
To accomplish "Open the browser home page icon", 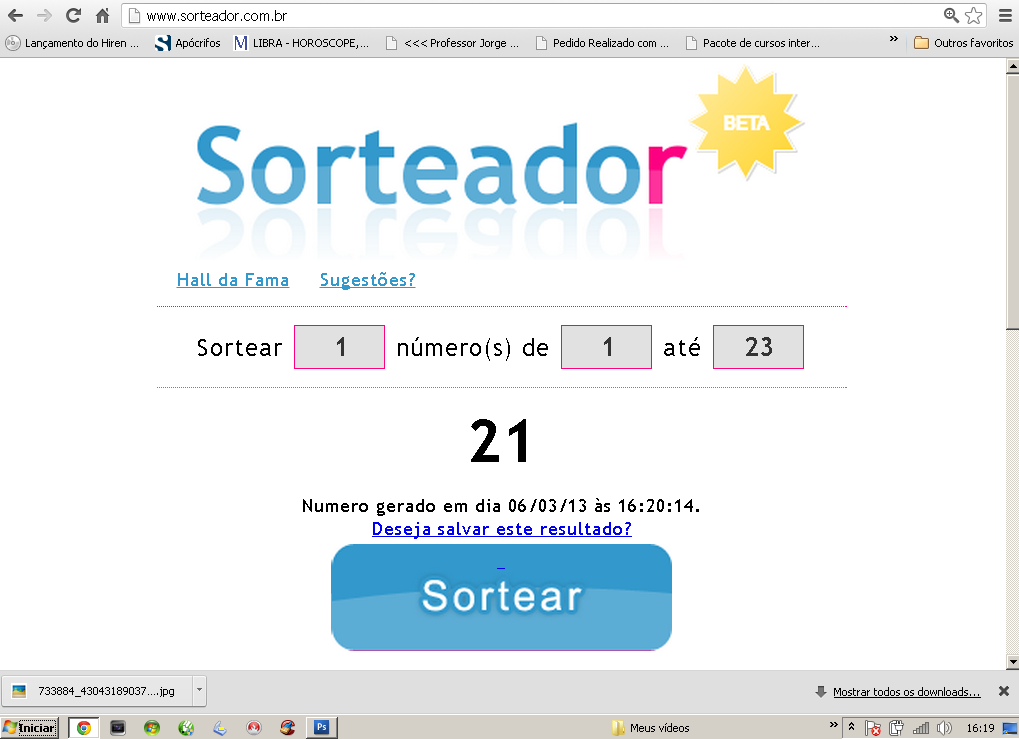I will [x=103, y=16].
